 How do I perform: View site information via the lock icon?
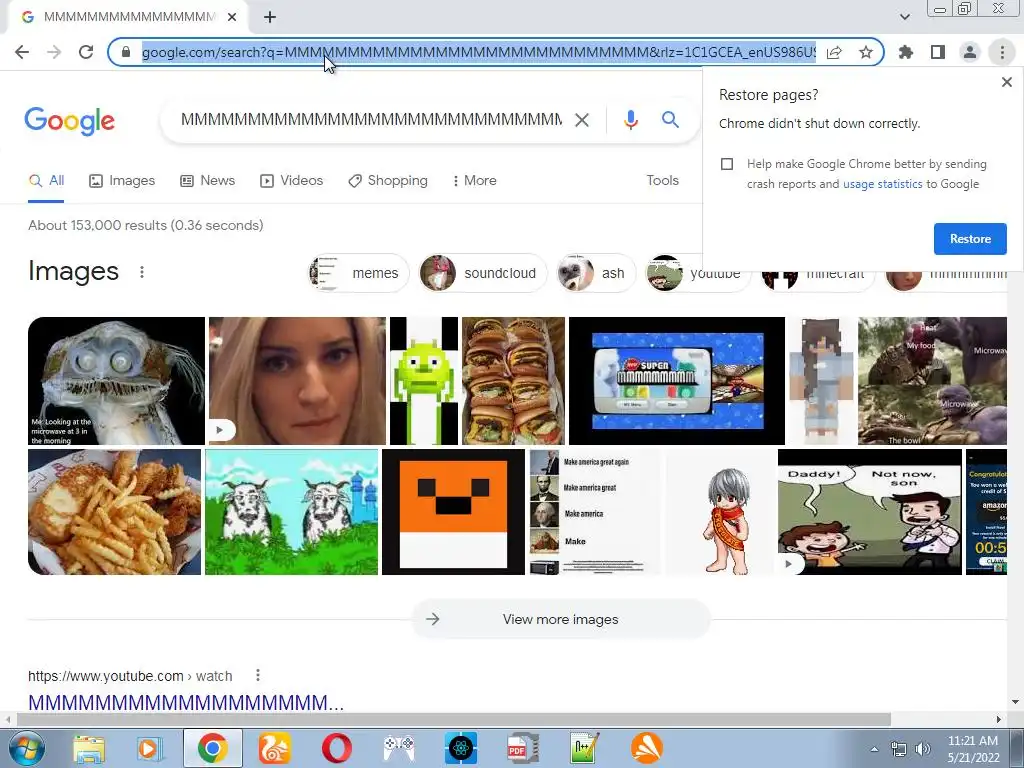click(x=126, y=52)
